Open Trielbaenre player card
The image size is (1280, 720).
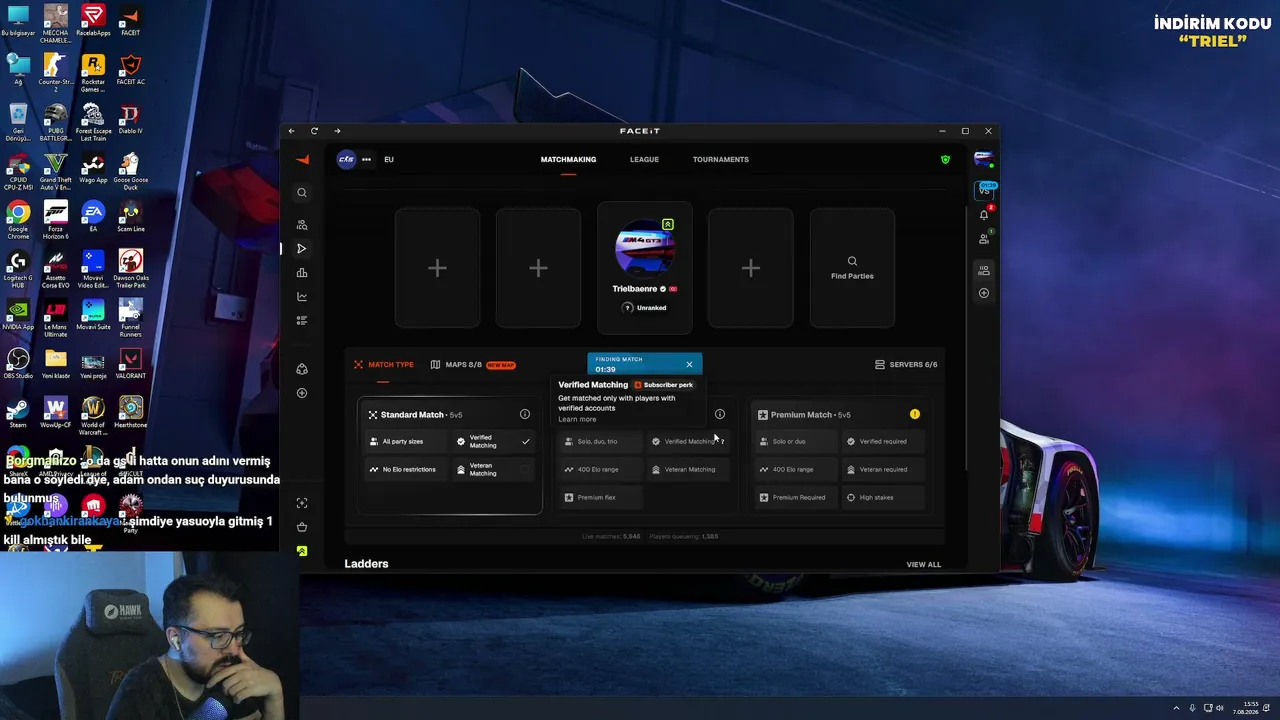click(645, 268)
